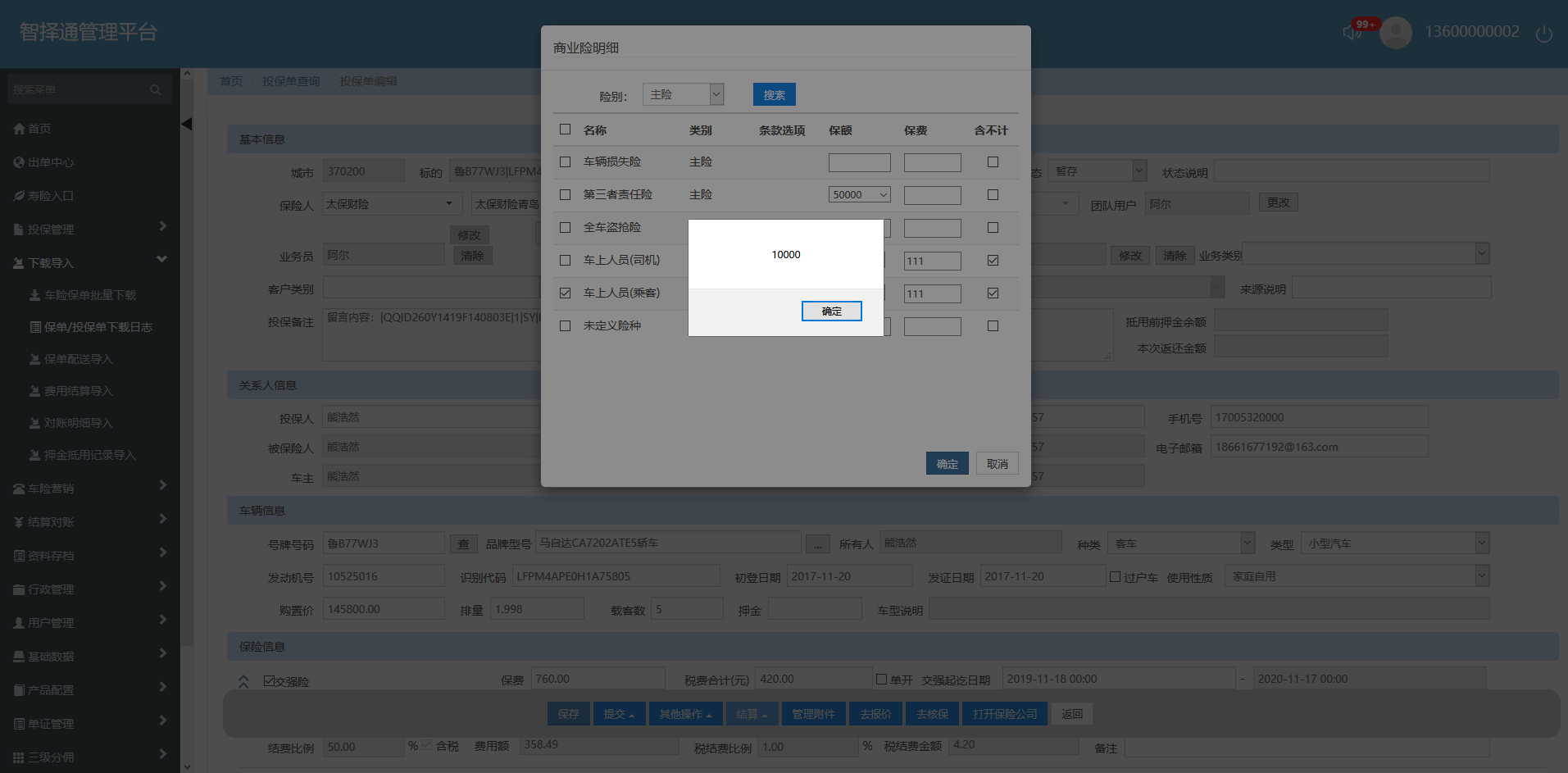Click the leaf icon for 寿险入口
This screenshot has height=773, width=1568.
click(20, 196)
